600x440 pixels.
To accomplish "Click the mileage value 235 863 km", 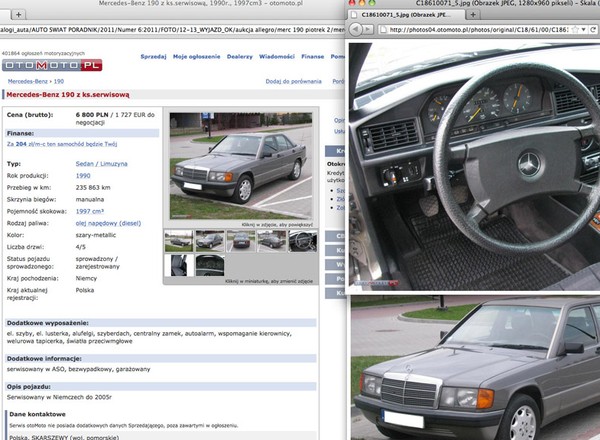I will pyautogui.click(x=93, y=188).
